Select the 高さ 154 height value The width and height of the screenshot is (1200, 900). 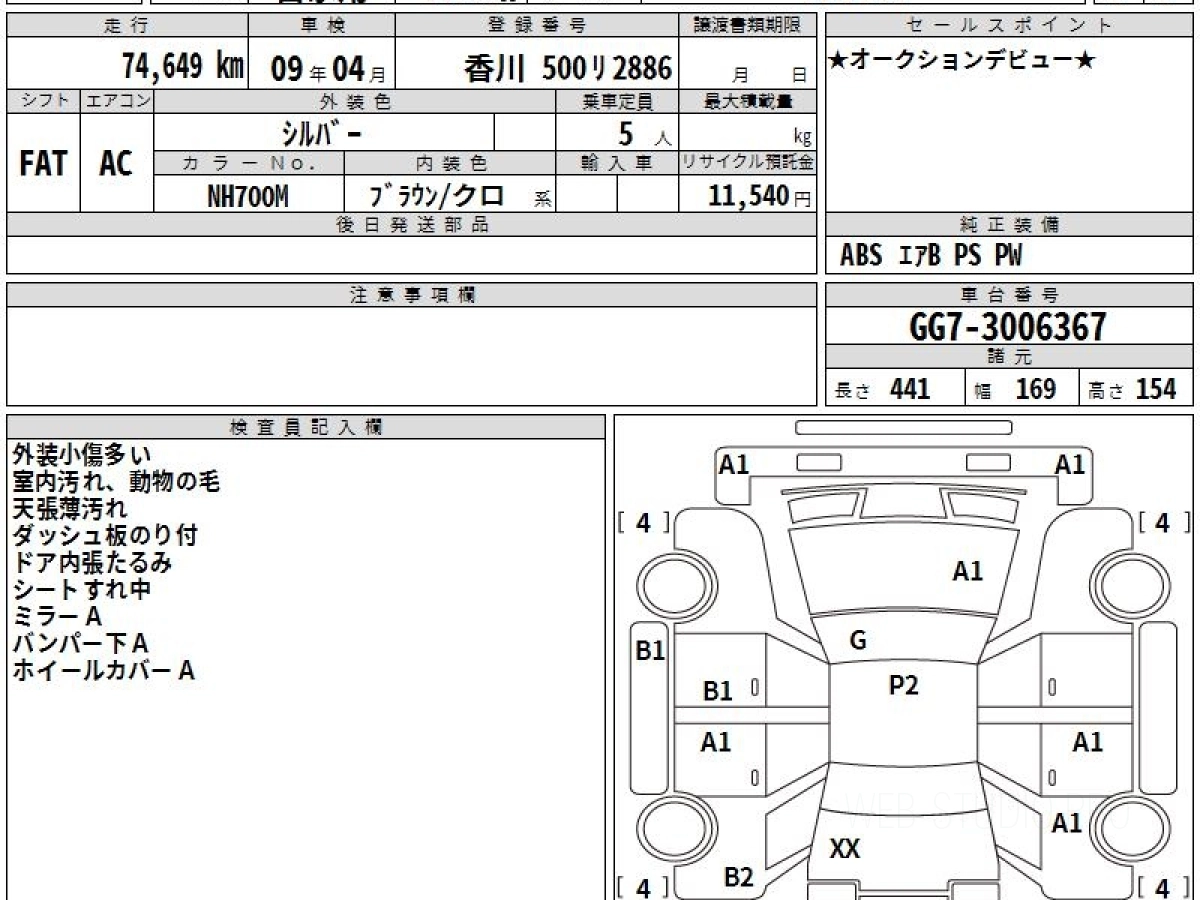[1134, 389]
